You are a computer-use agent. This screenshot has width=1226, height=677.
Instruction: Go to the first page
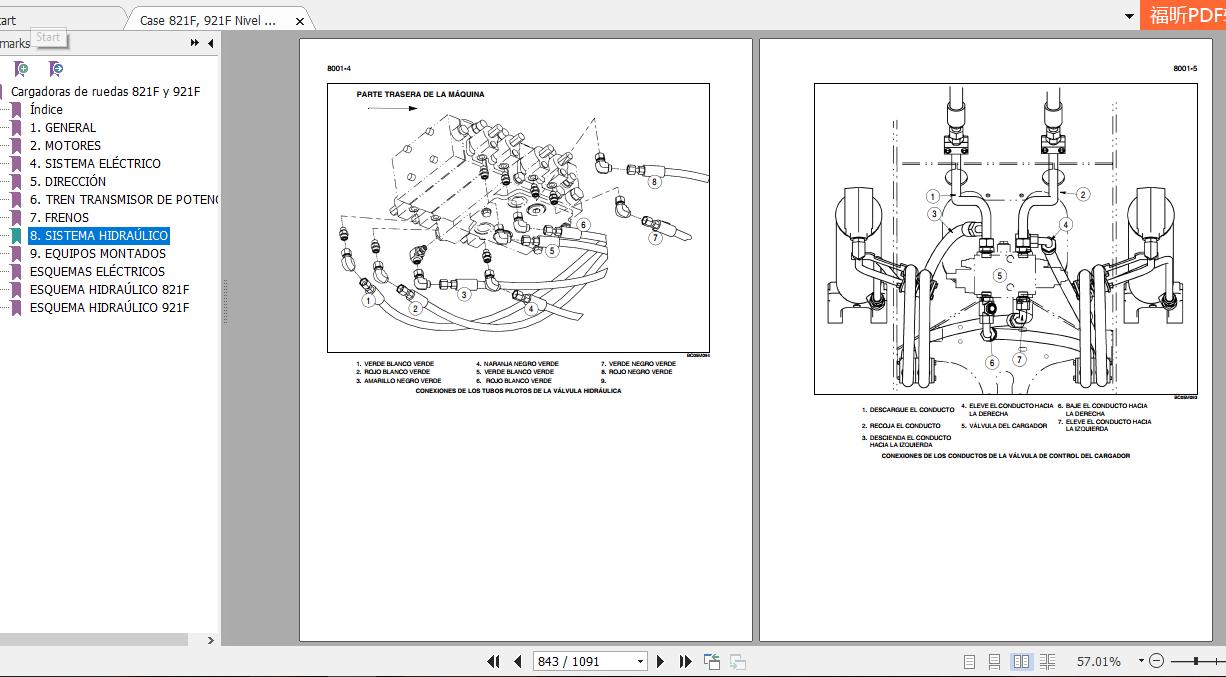(x=493, y=661)
